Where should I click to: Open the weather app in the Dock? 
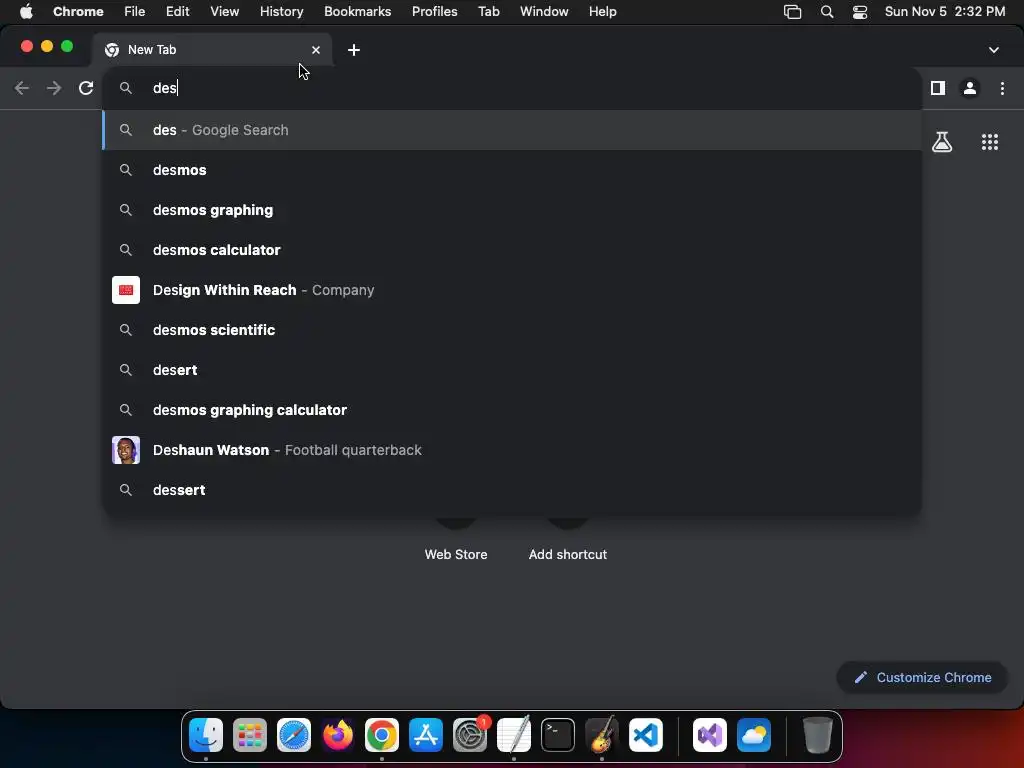[754, 735]
